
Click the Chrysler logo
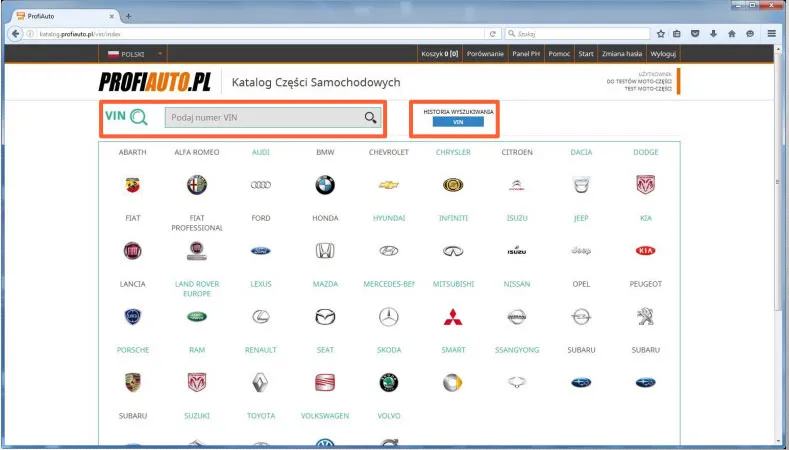pos(453,185)
